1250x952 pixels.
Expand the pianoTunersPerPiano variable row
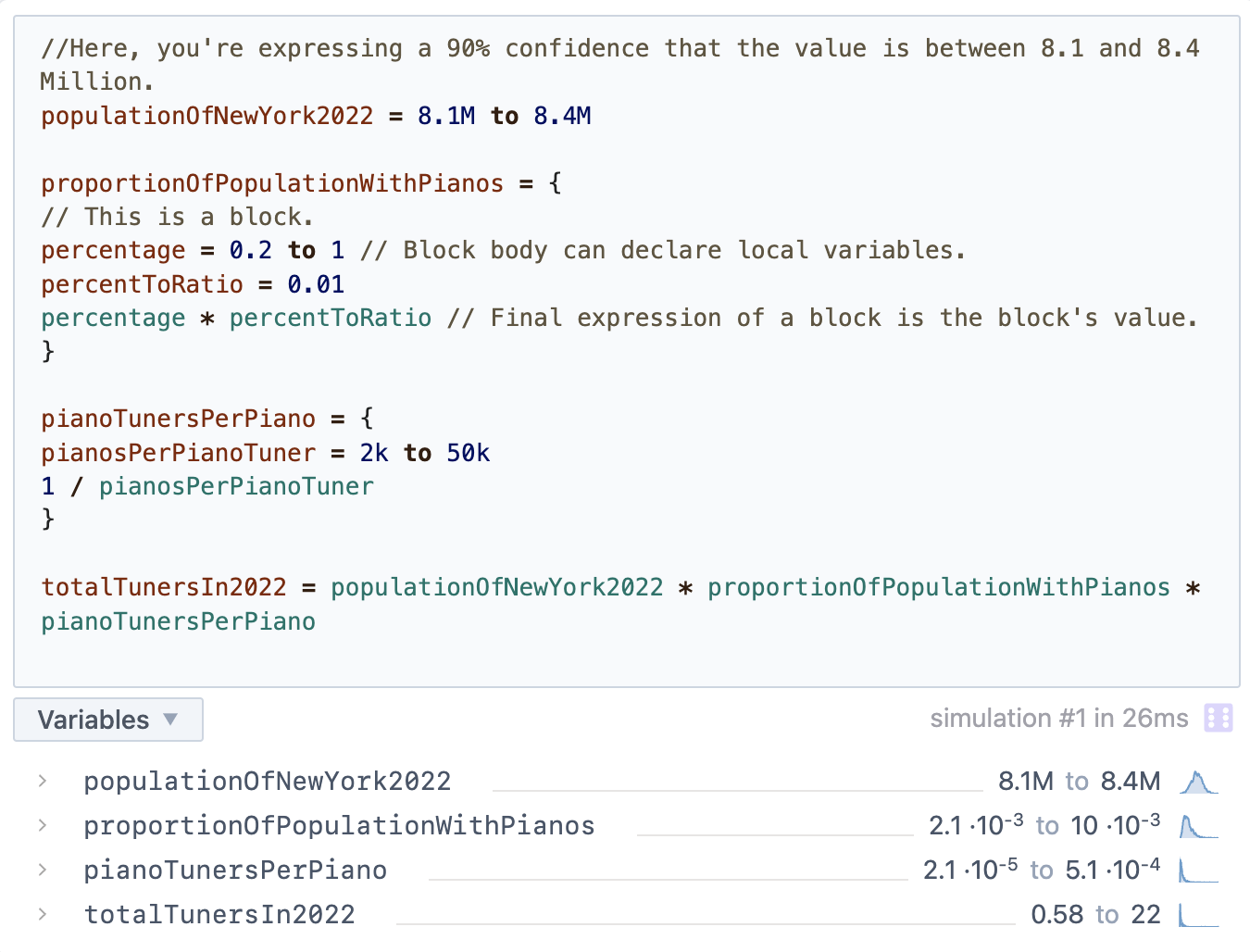[x=43, y=870]
